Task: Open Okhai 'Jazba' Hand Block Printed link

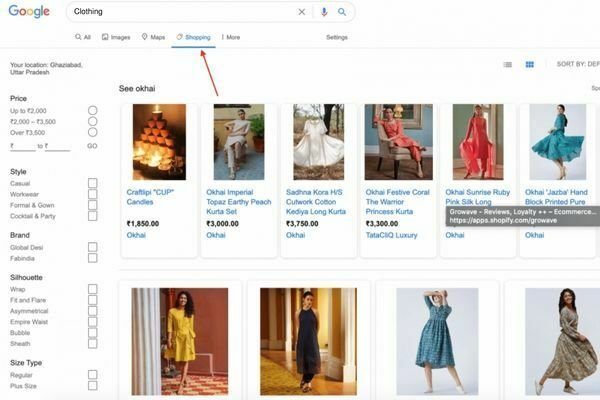Action: tap(556, 197)
